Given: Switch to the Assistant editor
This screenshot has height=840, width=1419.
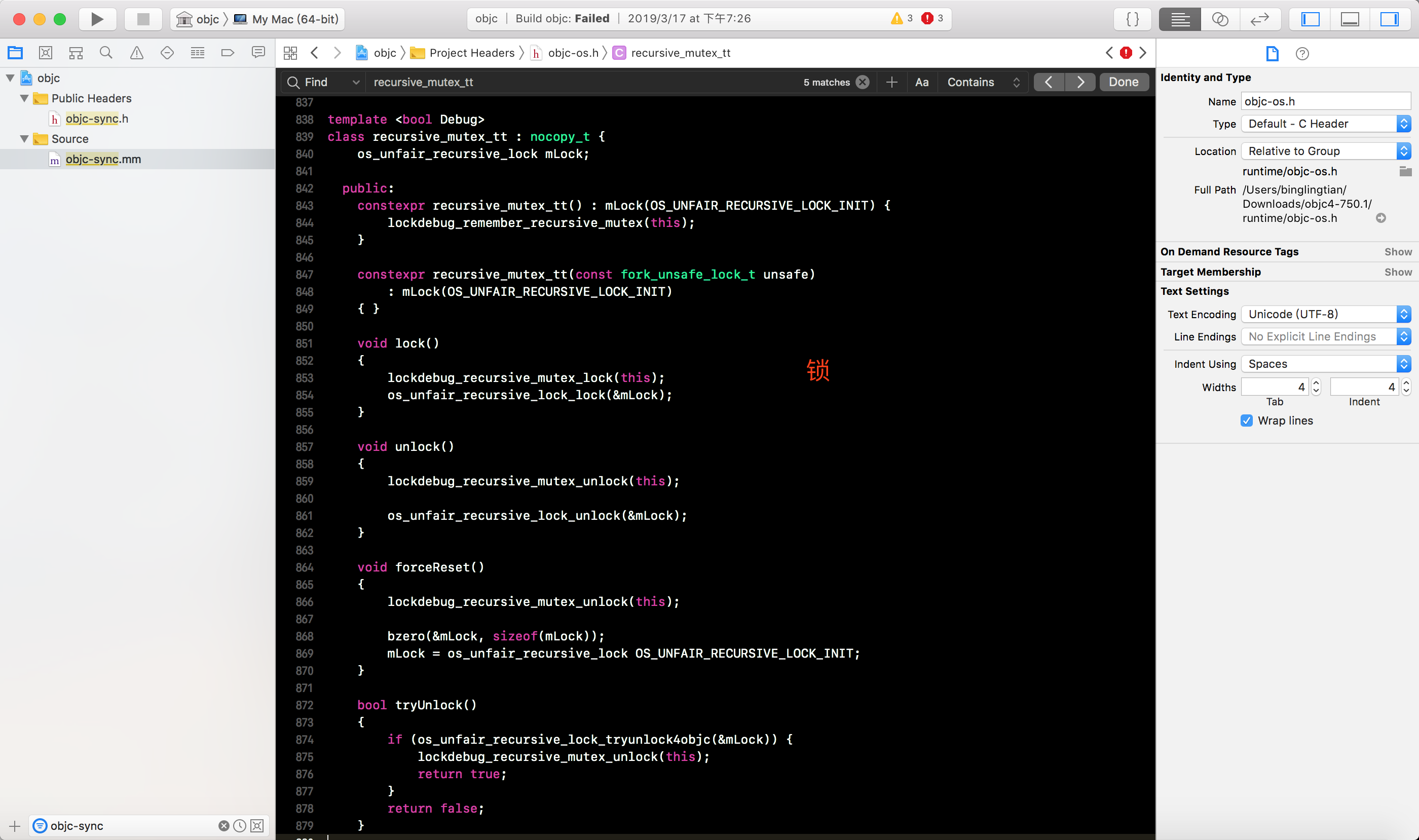Looking at the screenshot, I should (x=1220, y=19).
